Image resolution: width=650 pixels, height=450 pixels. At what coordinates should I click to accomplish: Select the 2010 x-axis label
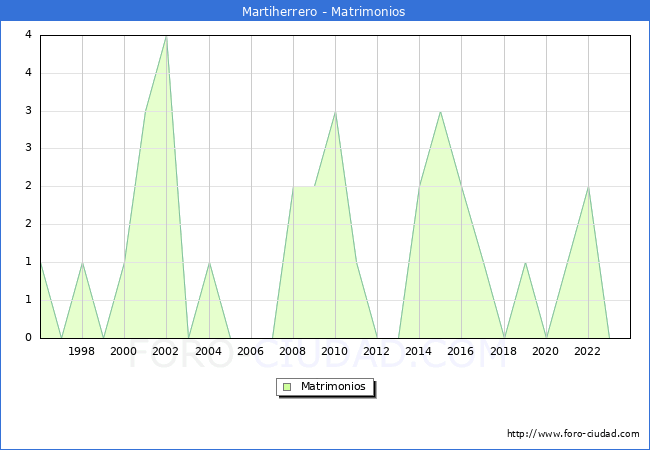[x=335, y=351]
